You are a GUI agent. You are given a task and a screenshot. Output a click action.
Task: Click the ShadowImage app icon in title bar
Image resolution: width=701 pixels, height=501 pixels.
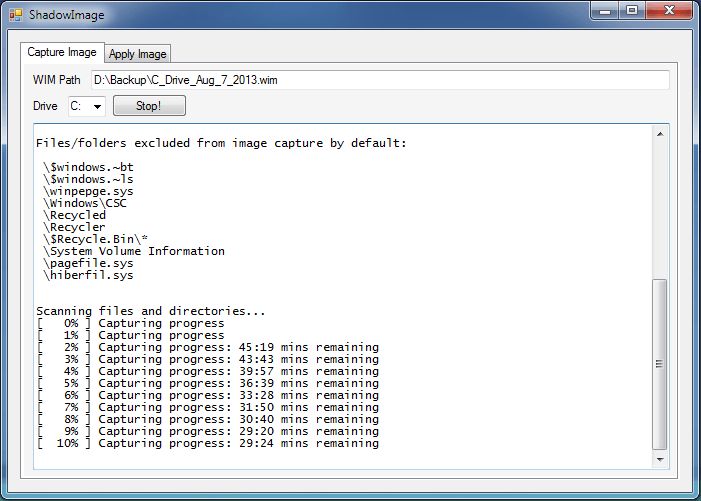pos(14,15)
